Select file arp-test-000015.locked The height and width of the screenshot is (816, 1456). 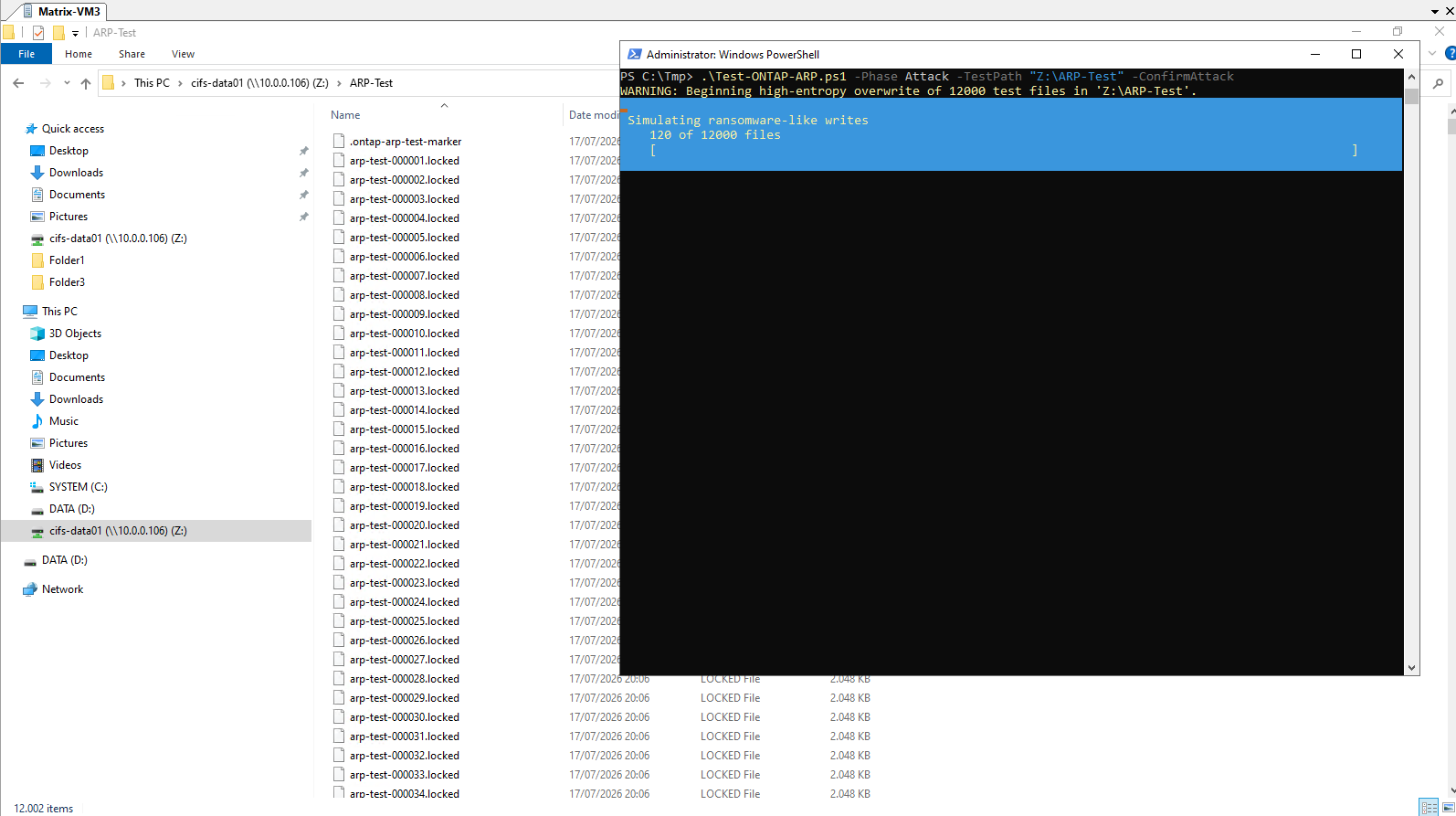(404, 429)
